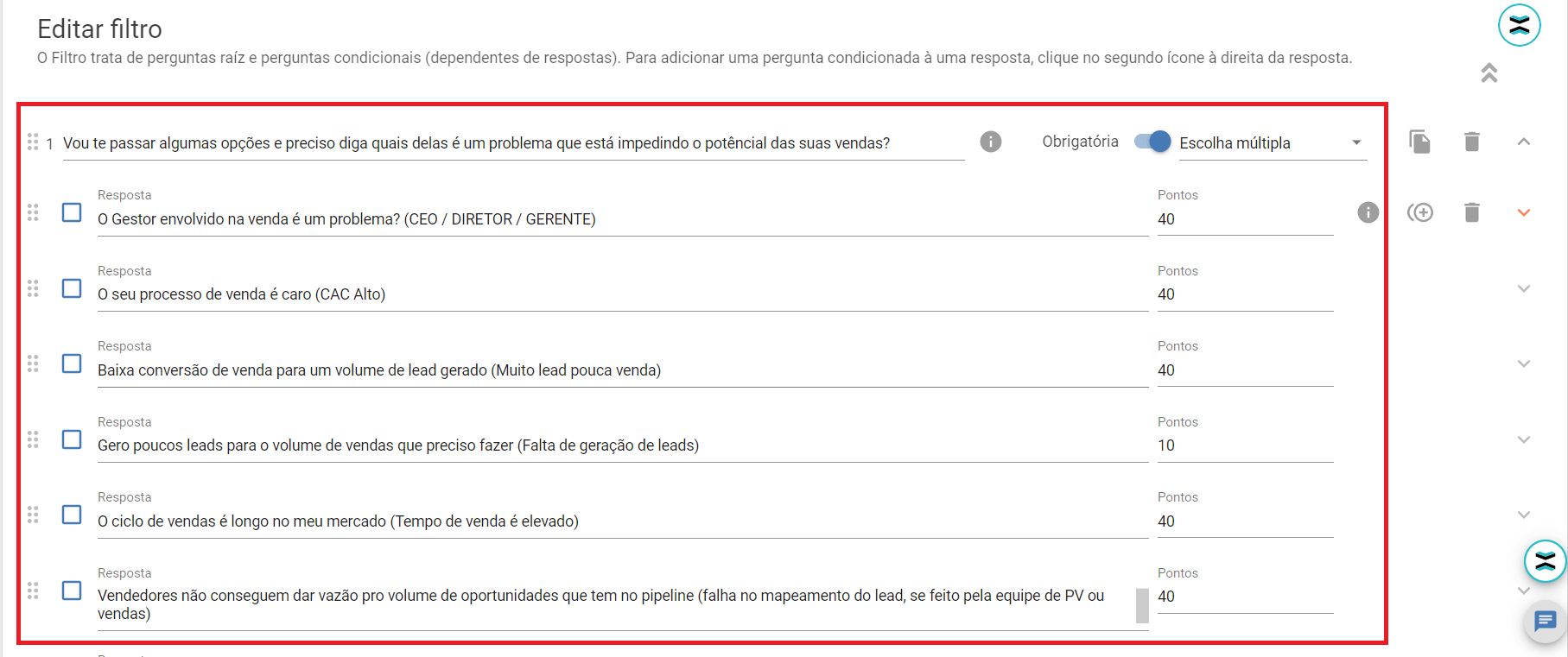Click info icon on Gestor answer row
Viewport: 1568px width, 657px height.
(x=1368, y=212)
